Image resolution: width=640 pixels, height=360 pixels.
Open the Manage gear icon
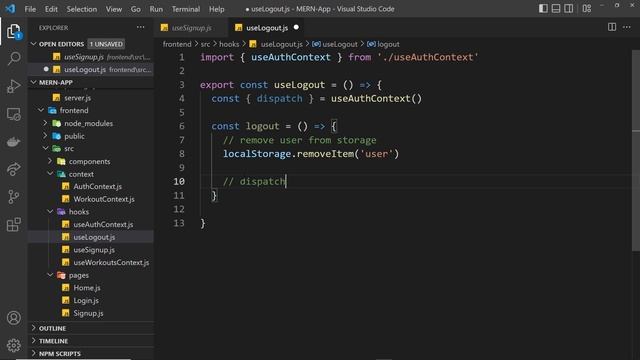click(x=13, y=345)
